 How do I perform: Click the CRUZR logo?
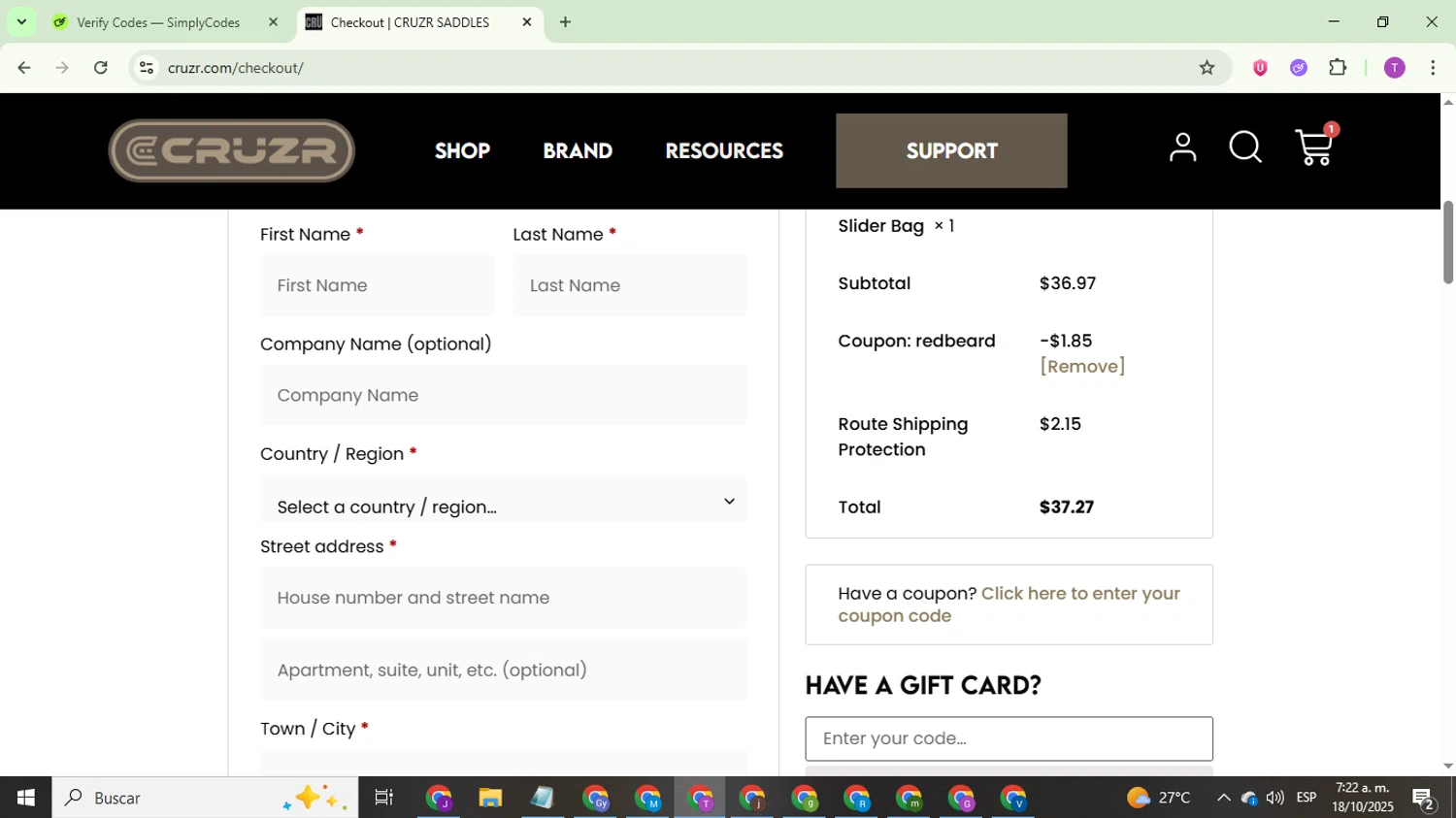pos(232,150)
